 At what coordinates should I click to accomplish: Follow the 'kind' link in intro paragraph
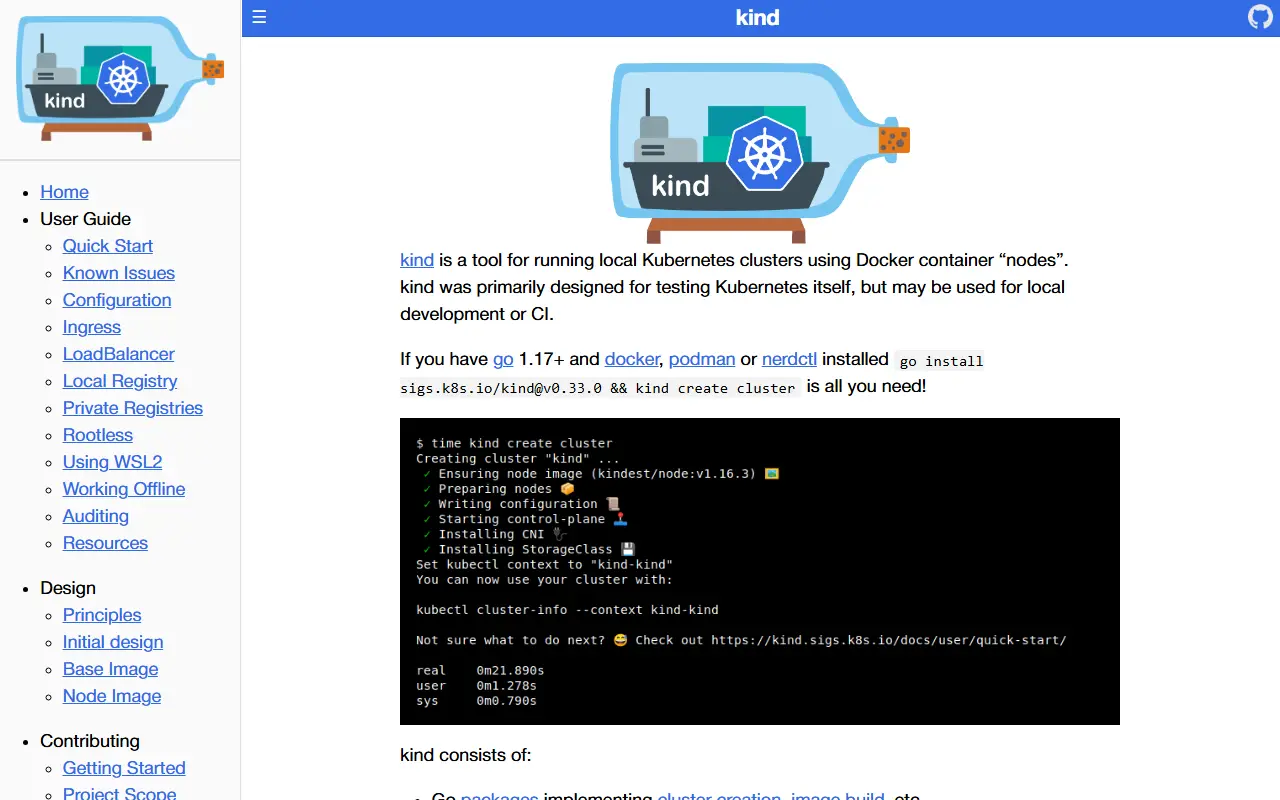[417, 260]
